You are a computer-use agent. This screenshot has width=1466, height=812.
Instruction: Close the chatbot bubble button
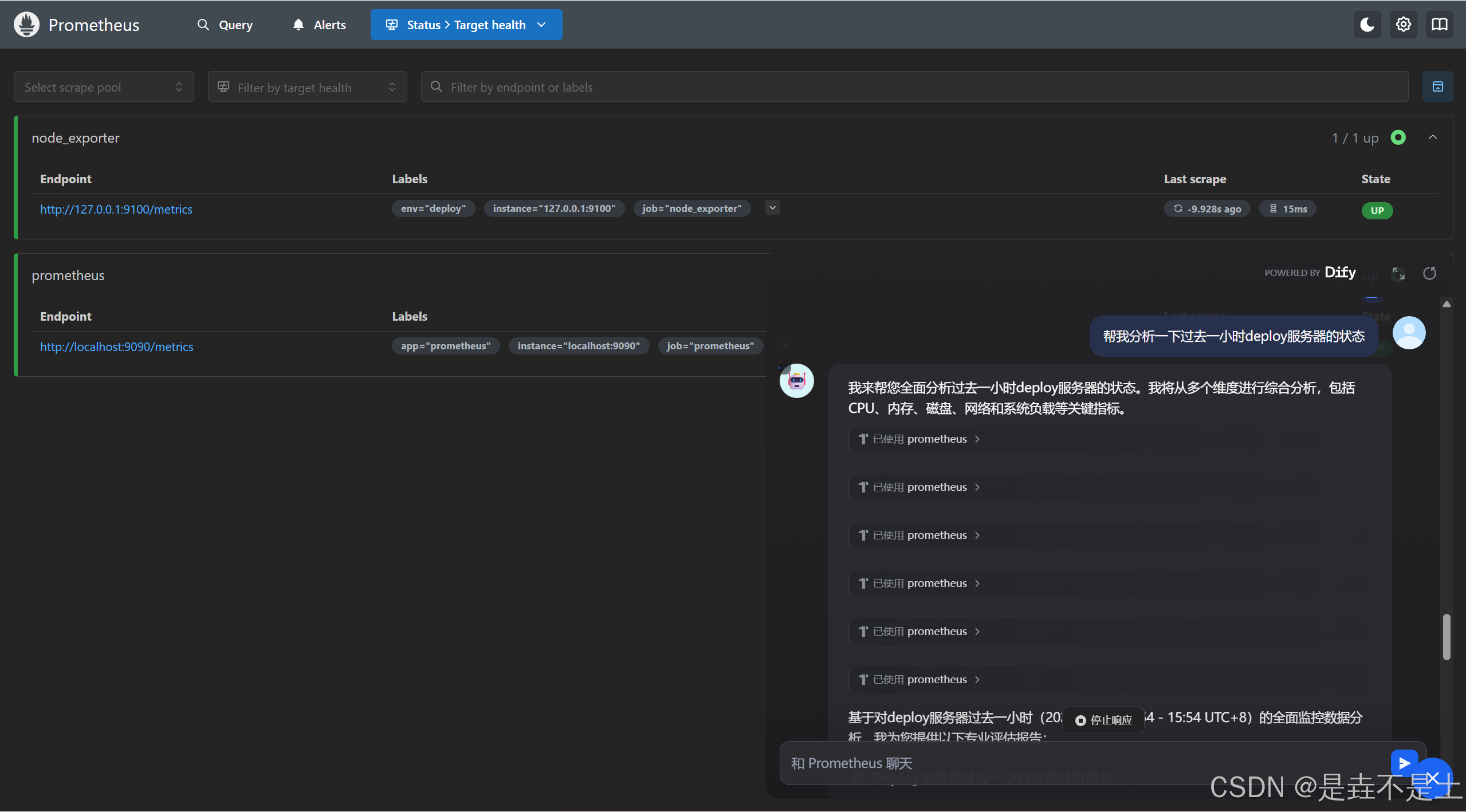tap(1433, 778)
